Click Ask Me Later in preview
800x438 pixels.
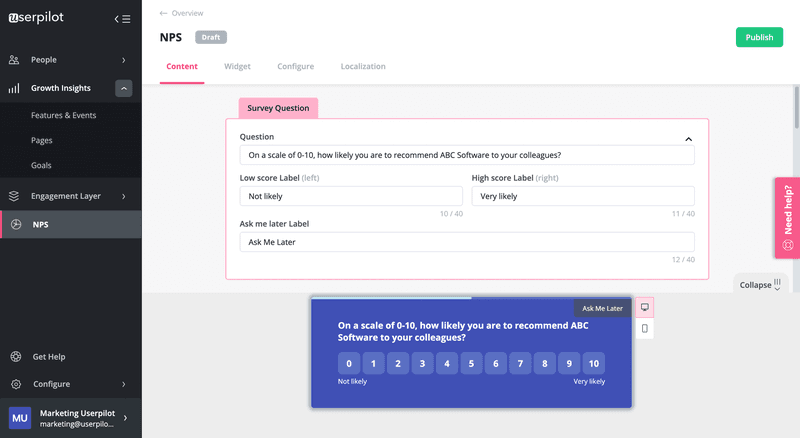click(603, 308)
